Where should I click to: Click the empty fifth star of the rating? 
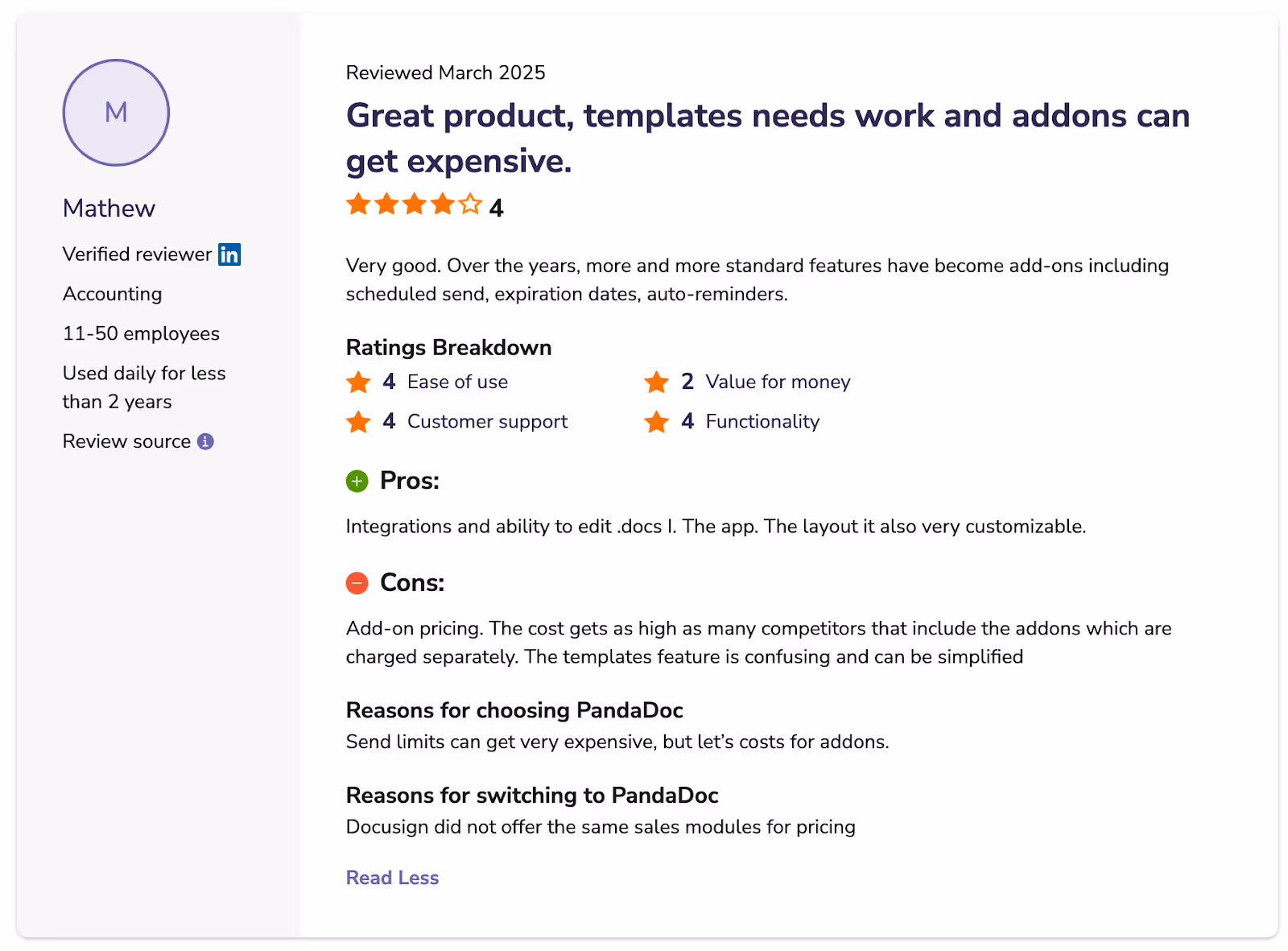coord(469,205)
